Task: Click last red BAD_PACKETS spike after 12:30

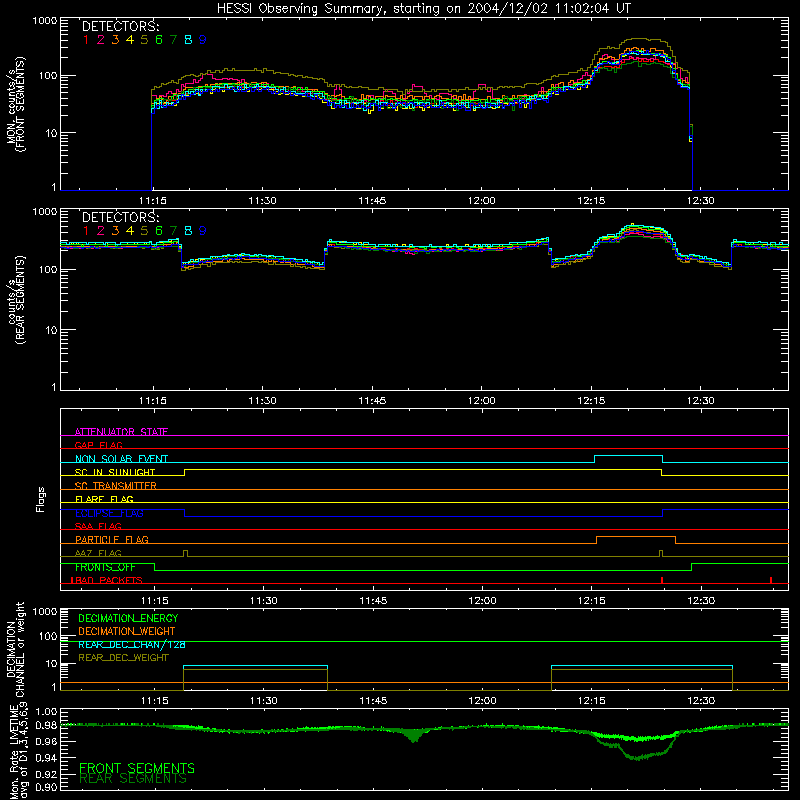Action: pos(771,580)
